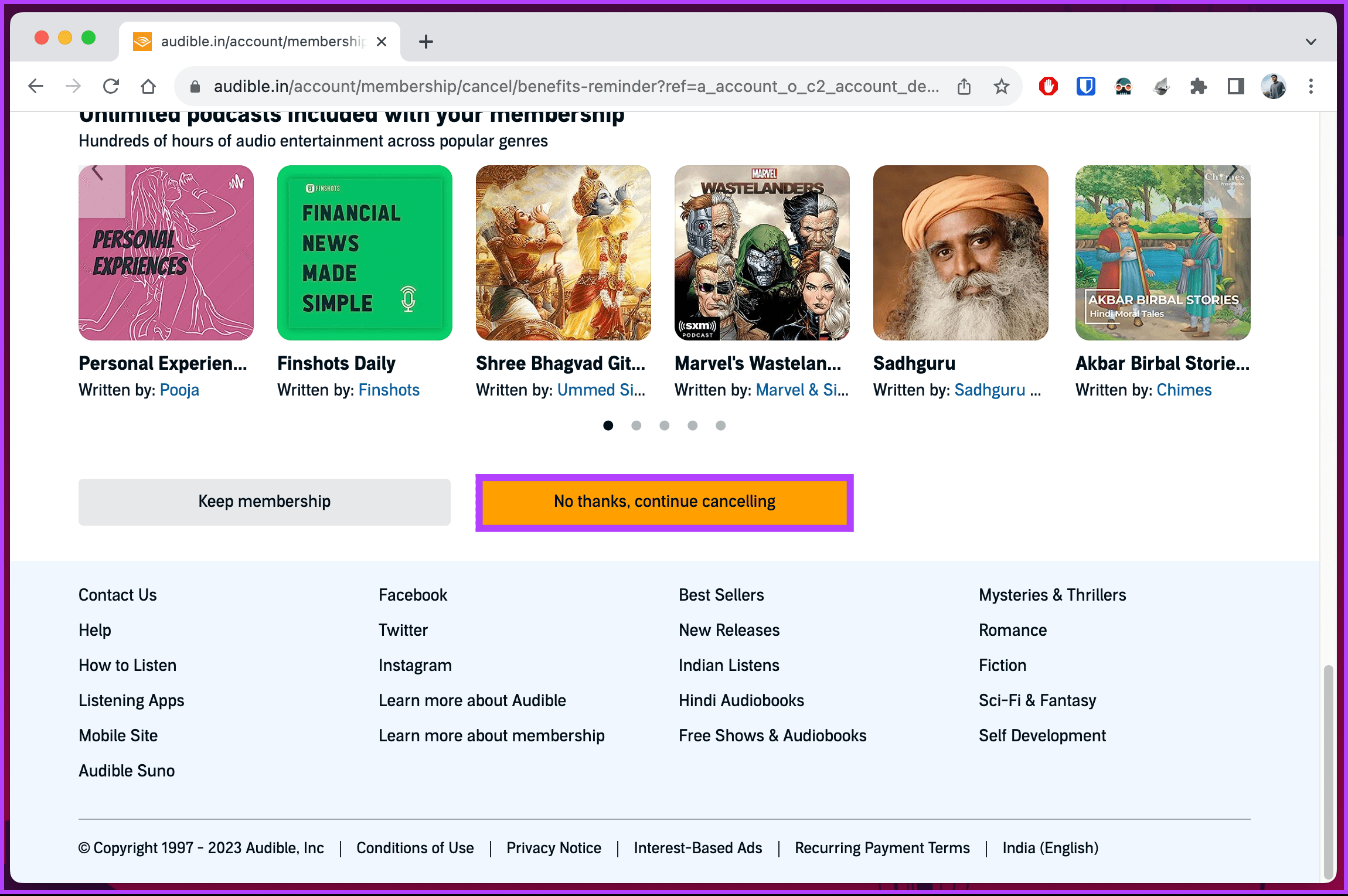Image resolution: width=1348 pixels, height=896 pixels.
Task: Reload the page with the refresh icon
Action: coord(111,87)
